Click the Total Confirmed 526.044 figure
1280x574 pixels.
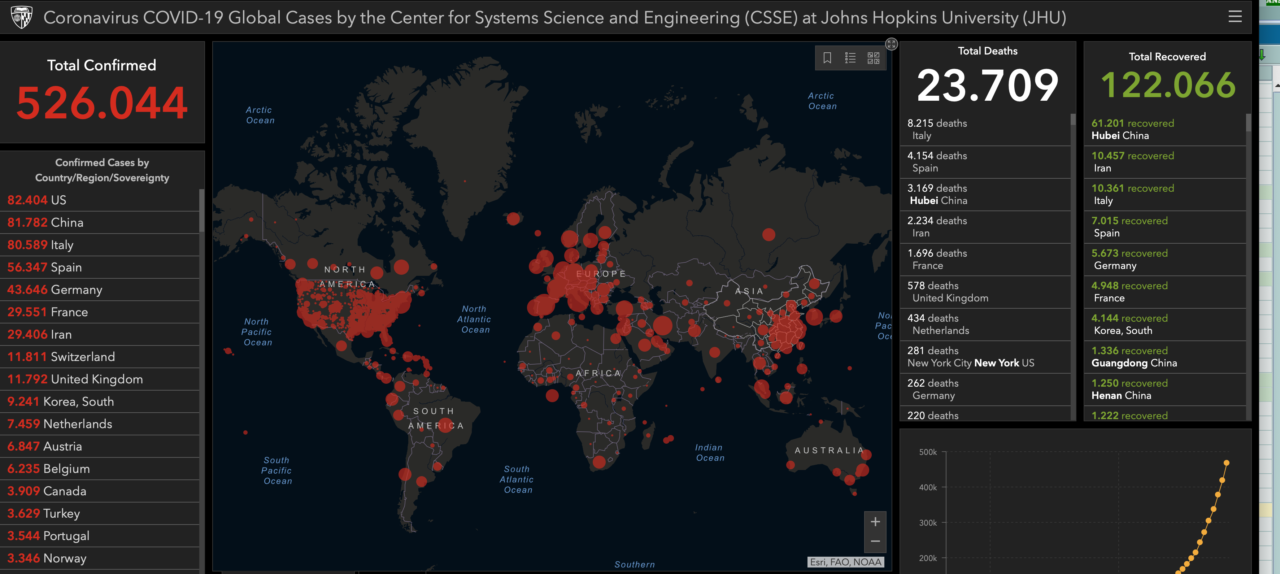coord(102,103)
